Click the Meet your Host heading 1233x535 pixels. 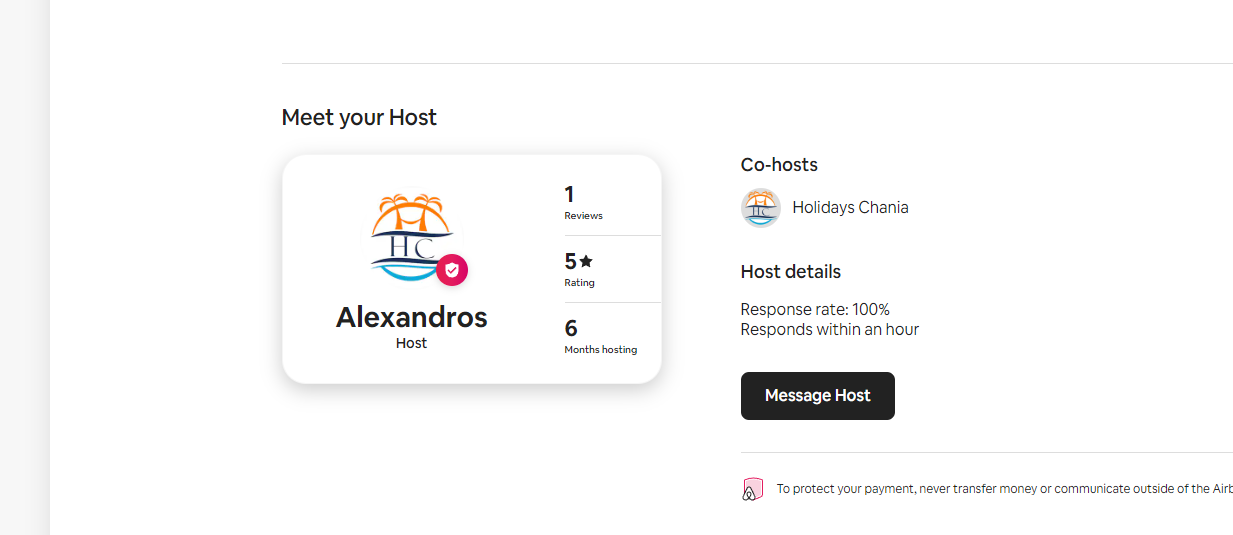(x=359, y=117)
